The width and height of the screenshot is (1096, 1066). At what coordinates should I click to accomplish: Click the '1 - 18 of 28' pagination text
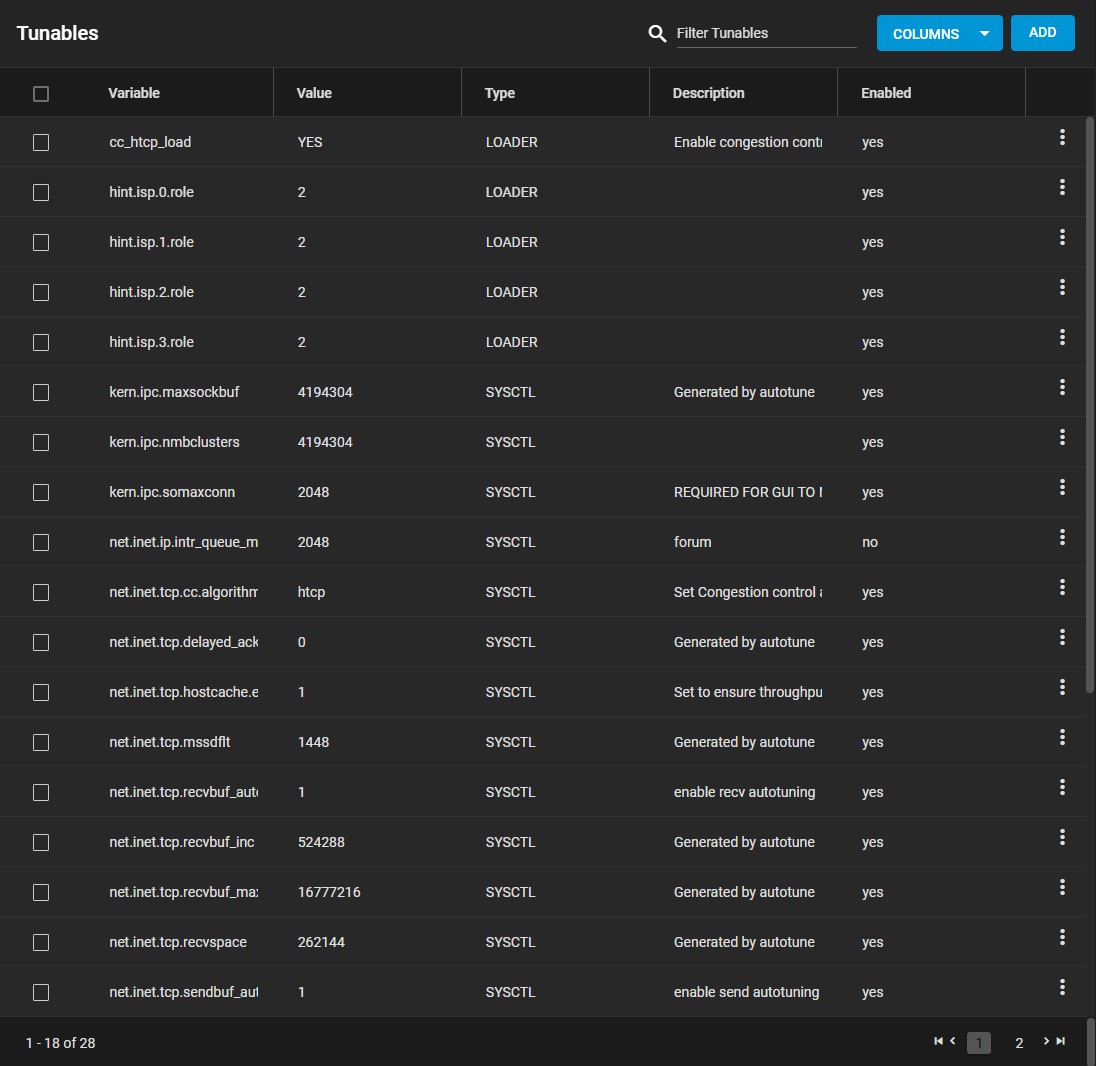coord(60,1043)
